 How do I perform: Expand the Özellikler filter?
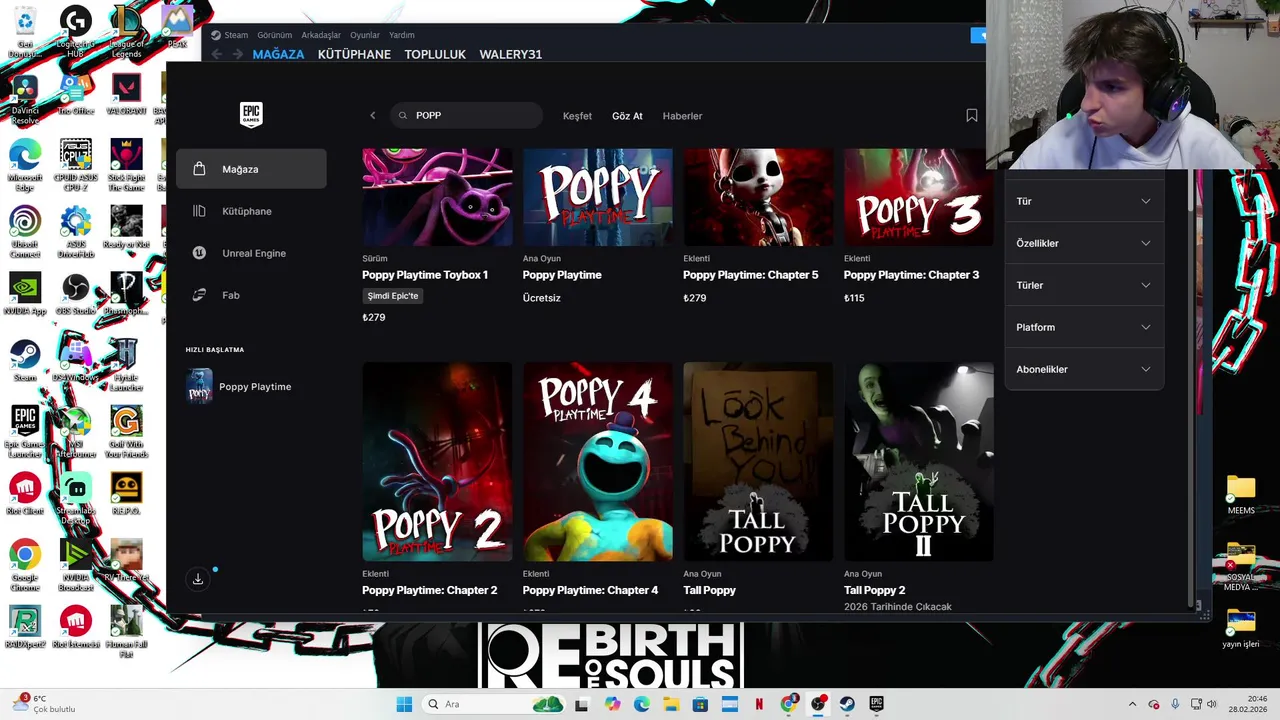coord(1084,243)
